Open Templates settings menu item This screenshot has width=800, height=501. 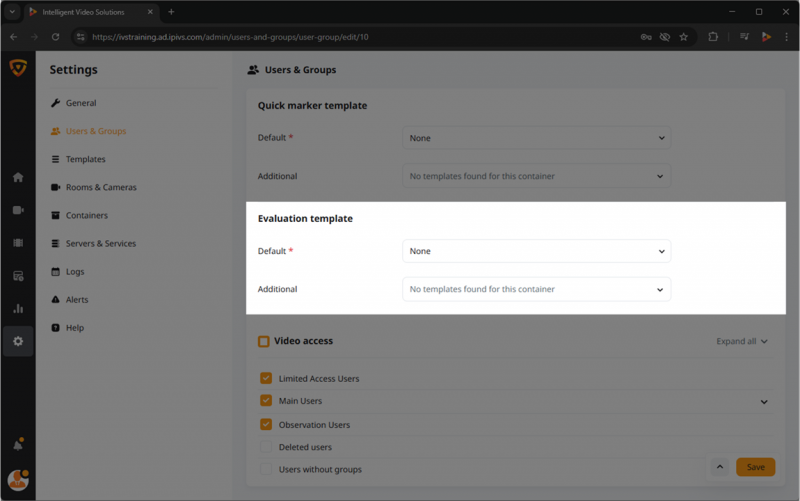78,159
